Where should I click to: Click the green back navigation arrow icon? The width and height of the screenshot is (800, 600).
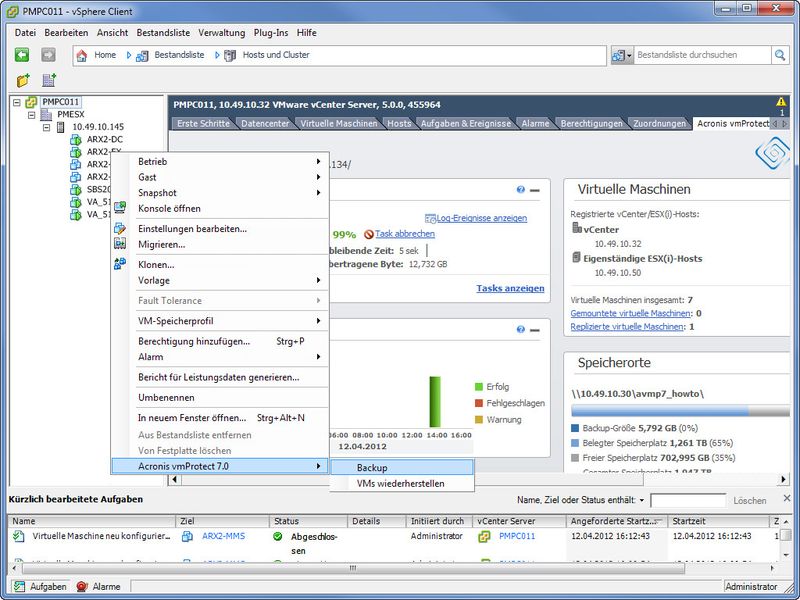click(x=21, y=55)
